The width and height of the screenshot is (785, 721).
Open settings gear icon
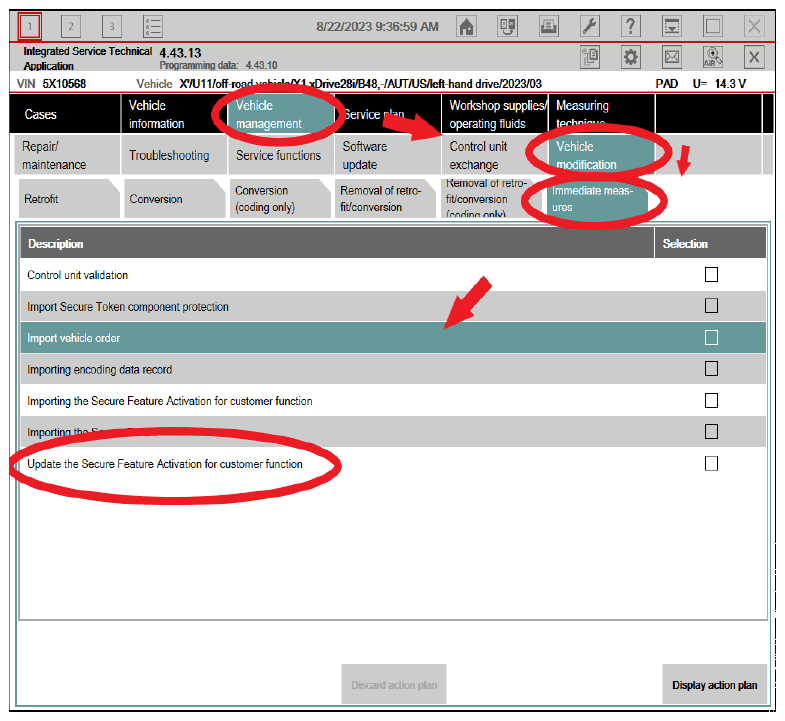(x=631, y=57)
